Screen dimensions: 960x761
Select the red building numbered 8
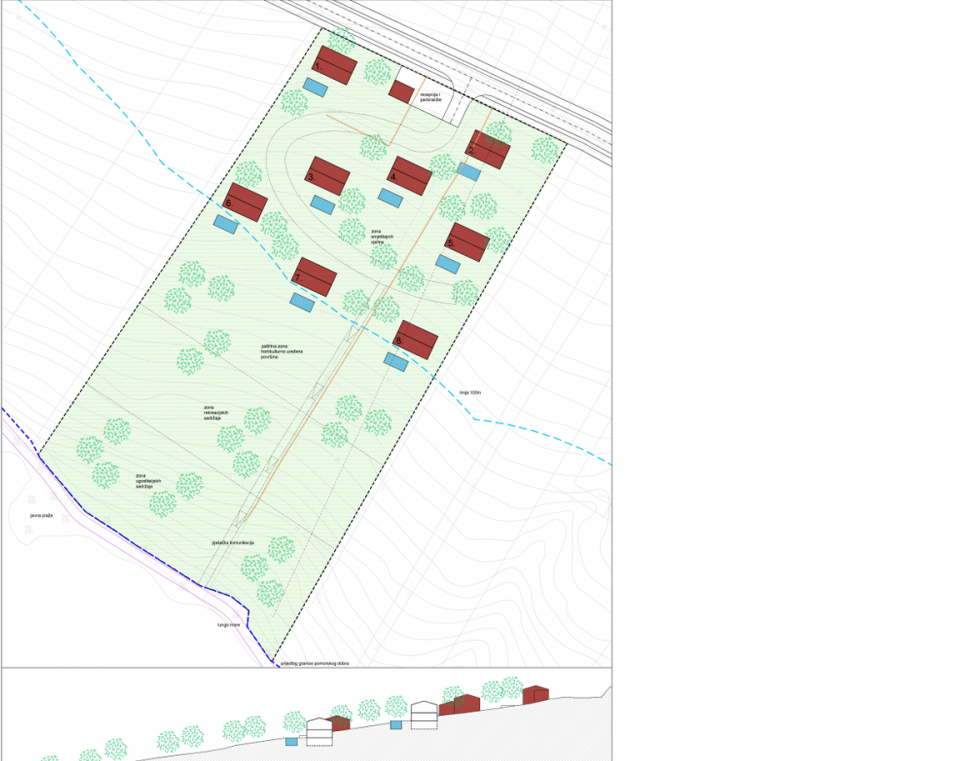(416, 340)
